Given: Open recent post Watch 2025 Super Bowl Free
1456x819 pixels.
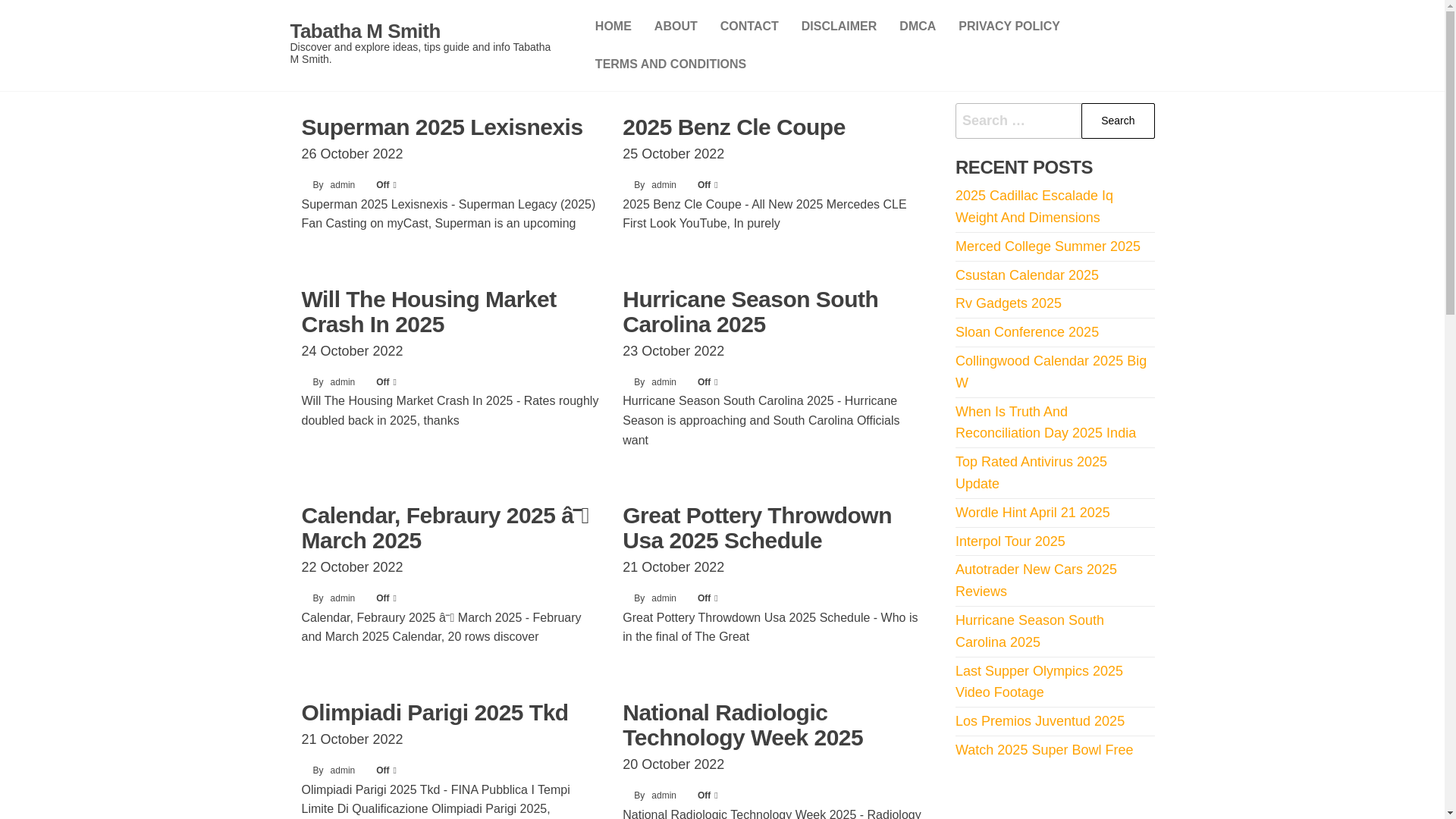Looking at the screenshot, I should click(1043, 750).
